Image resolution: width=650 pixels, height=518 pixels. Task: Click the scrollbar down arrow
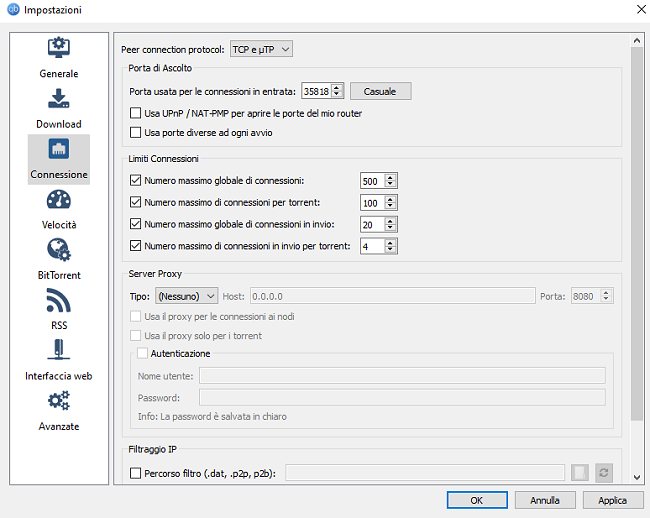pyautogui.click(x=637, y=477)
